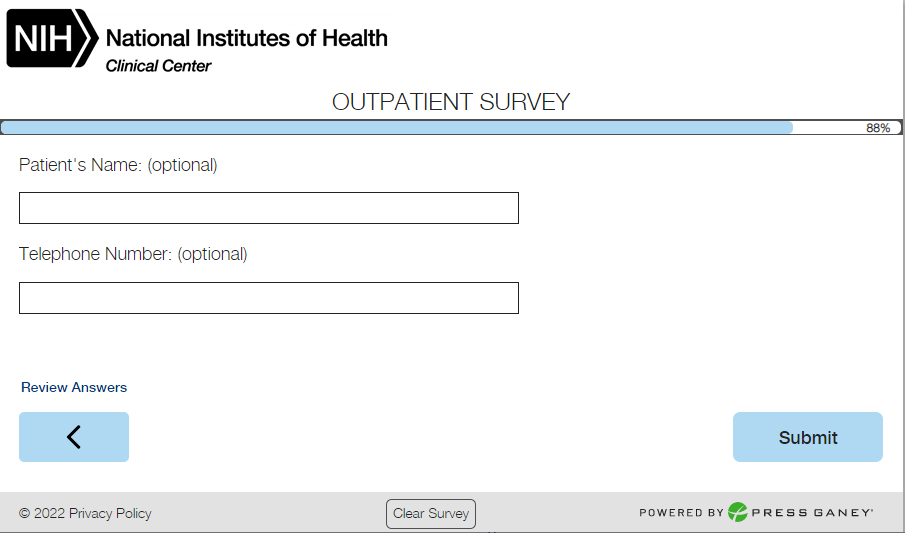
Task: Click the NIH logo badge
Action: pos(52,39)
